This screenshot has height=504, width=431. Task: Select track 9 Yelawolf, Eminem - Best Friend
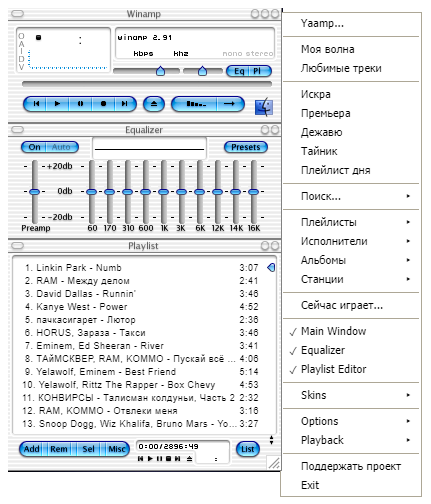click(141, 372)
